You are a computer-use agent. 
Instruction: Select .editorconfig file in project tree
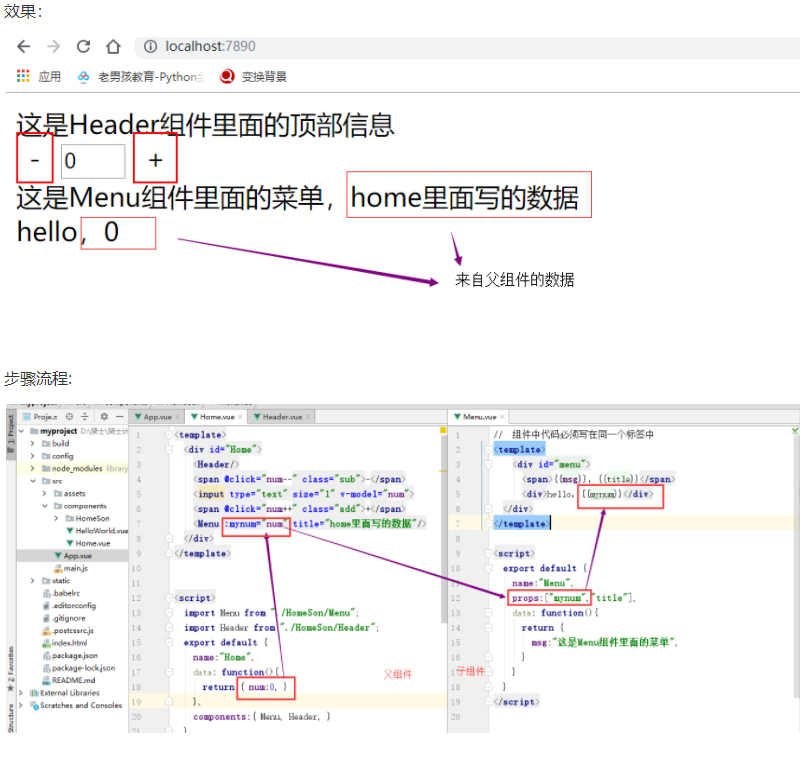coord(69,606)
